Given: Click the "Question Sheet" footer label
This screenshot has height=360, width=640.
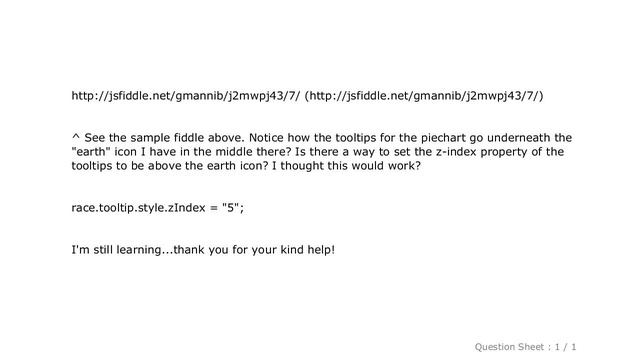Looking at the screenshot, I should (x=509, y=347).
